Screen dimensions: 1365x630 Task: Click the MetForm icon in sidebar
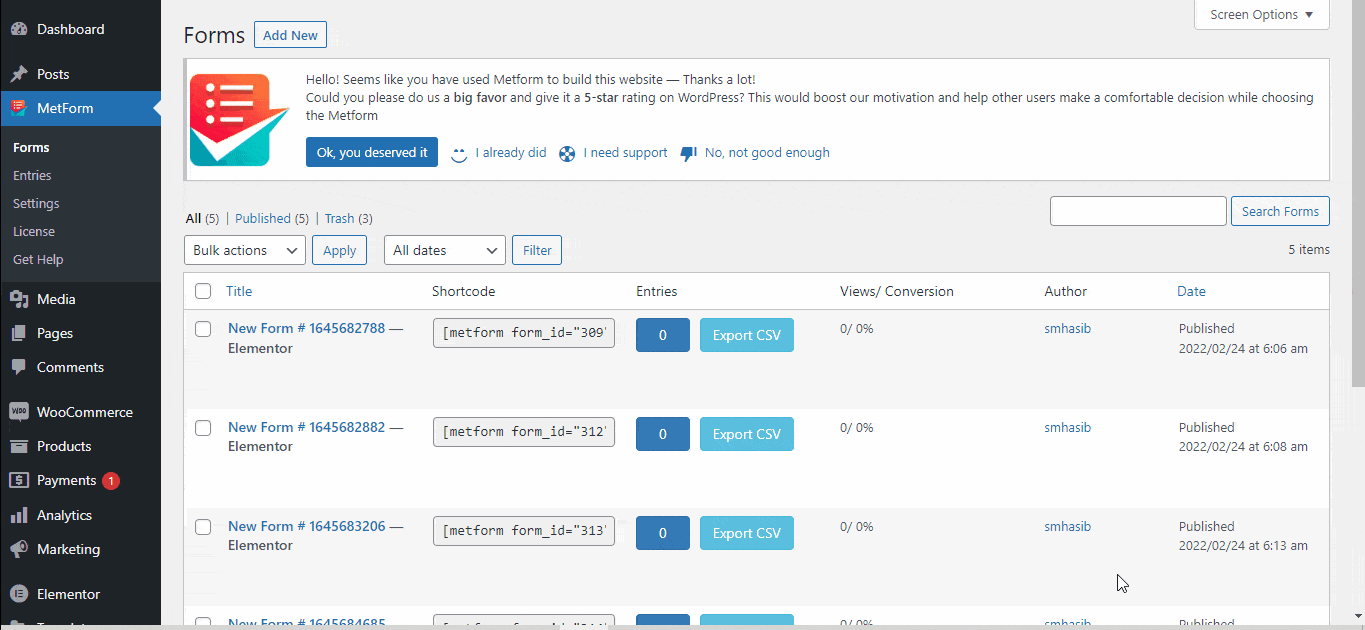click(18, 108)
